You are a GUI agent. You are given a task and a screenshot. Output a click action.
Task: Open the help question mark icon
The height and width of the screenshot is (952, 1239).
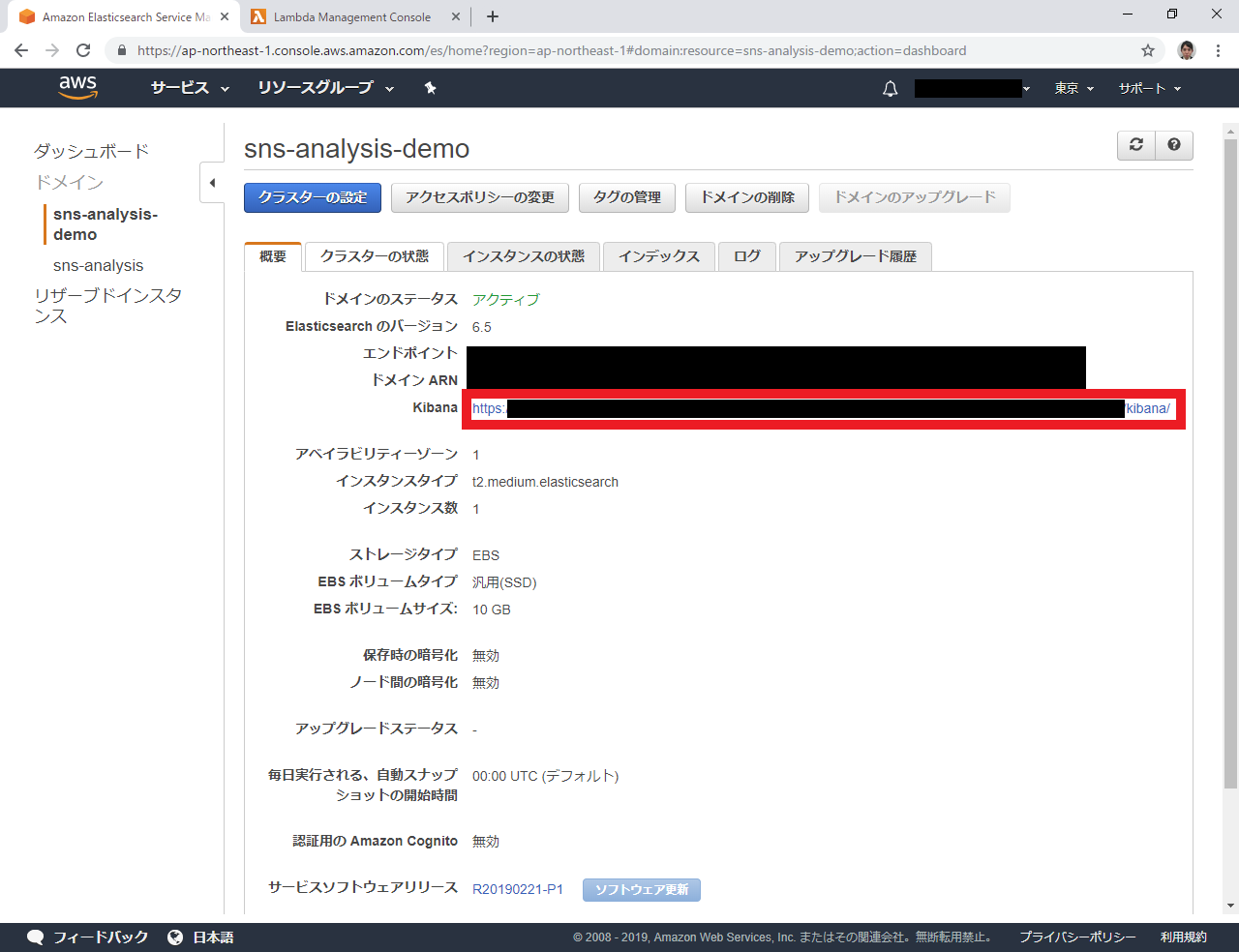(1173, 145)
